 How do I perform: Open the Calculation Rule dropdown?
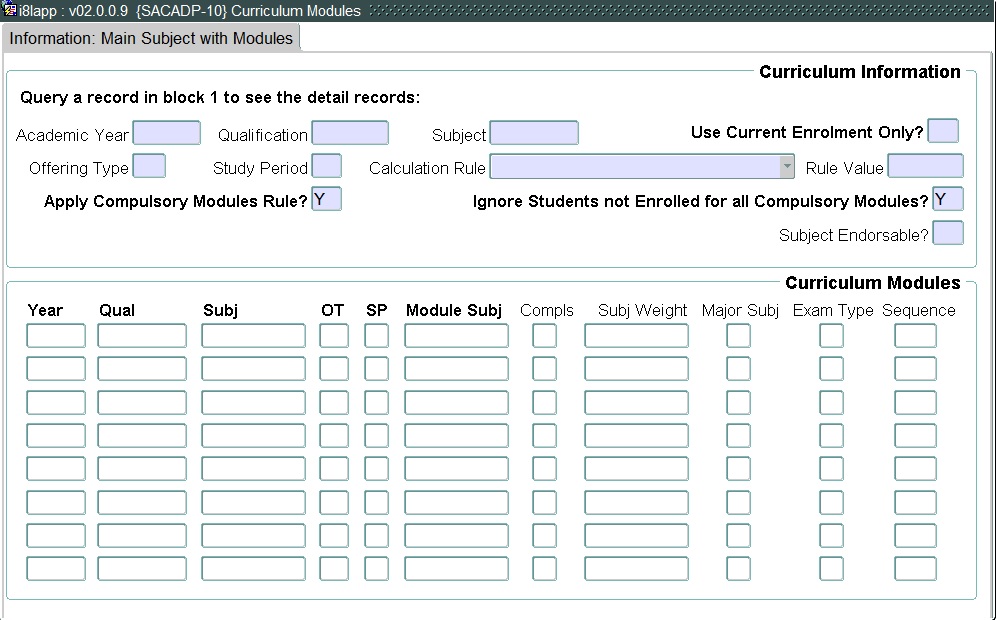[787, 167]
